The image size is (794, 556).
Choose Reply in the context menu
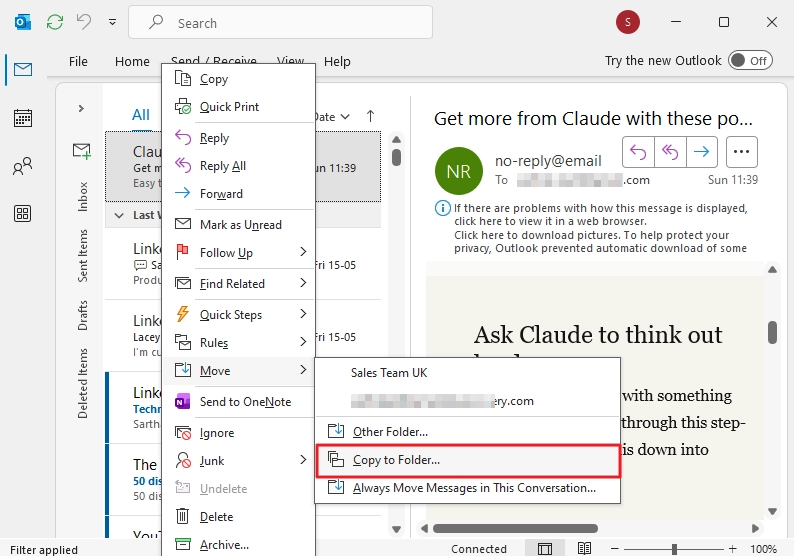coord(239,138)
